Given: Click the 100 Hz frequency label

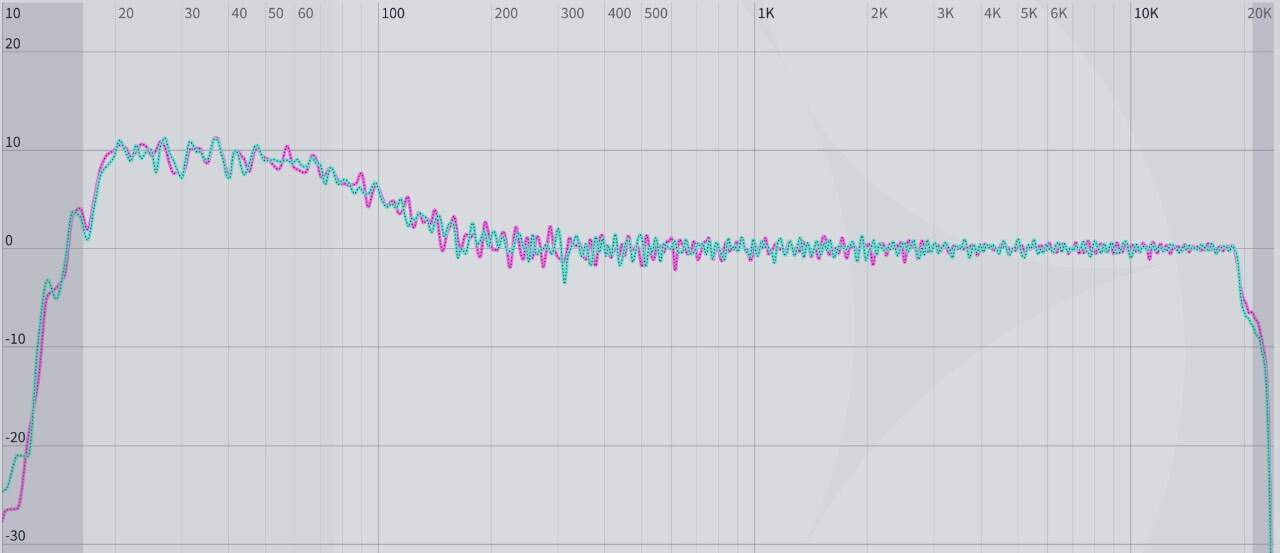Looking at the screenshot, I should 393,14.
